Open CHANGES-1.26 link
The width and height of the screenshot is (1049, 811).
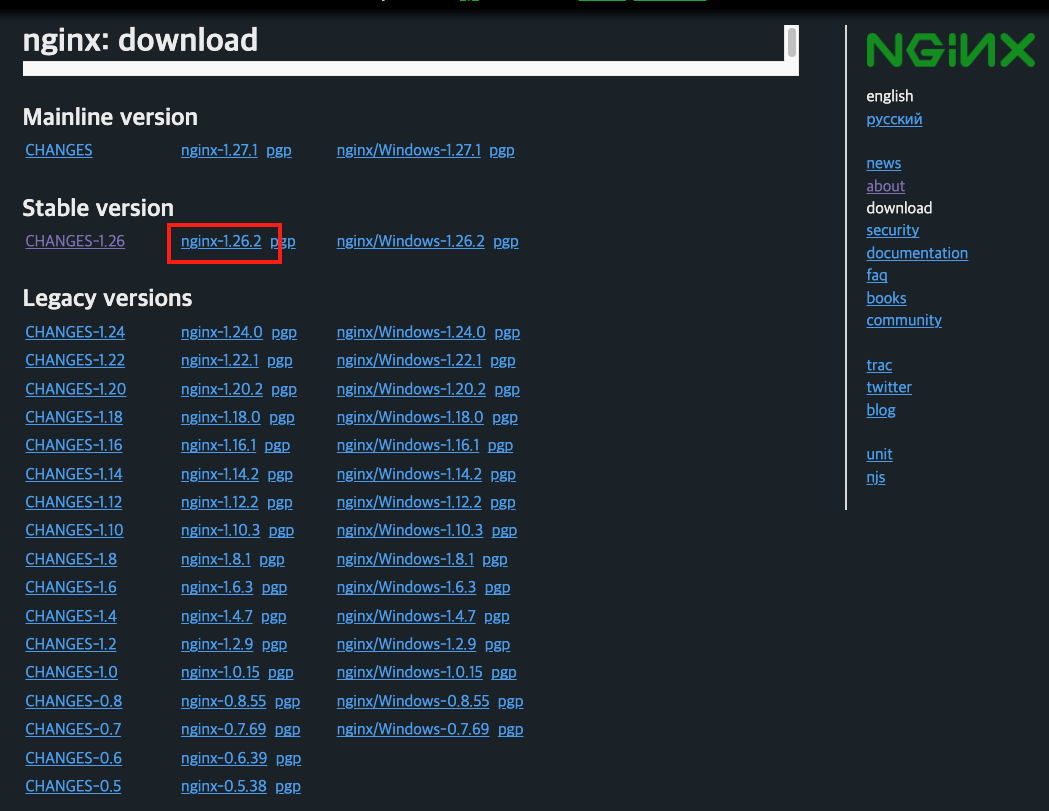pos(75,241)
